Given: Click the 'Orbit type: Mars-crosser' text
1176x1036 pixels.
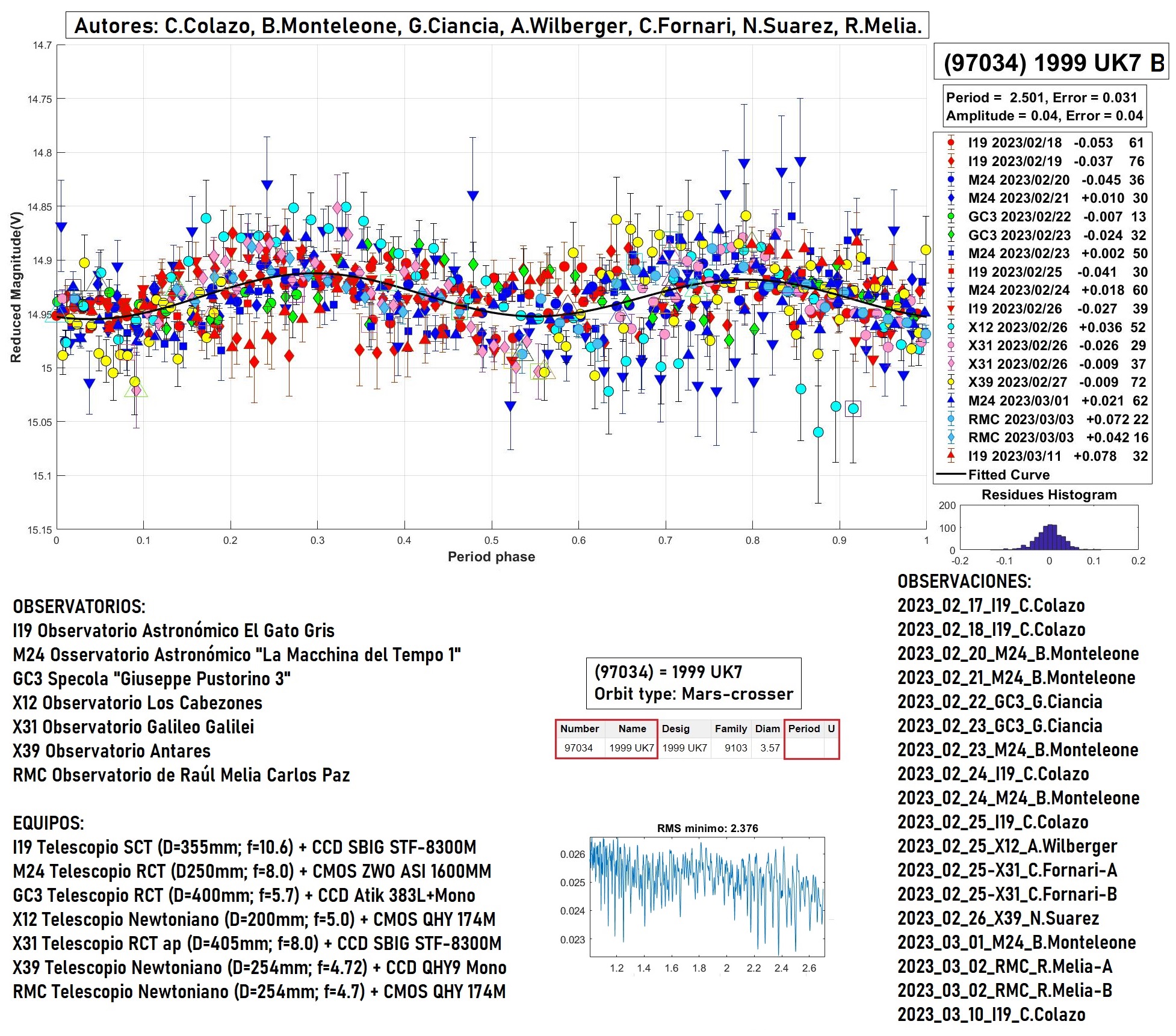Looking at the screenshot, I should (x=693, y=694).
